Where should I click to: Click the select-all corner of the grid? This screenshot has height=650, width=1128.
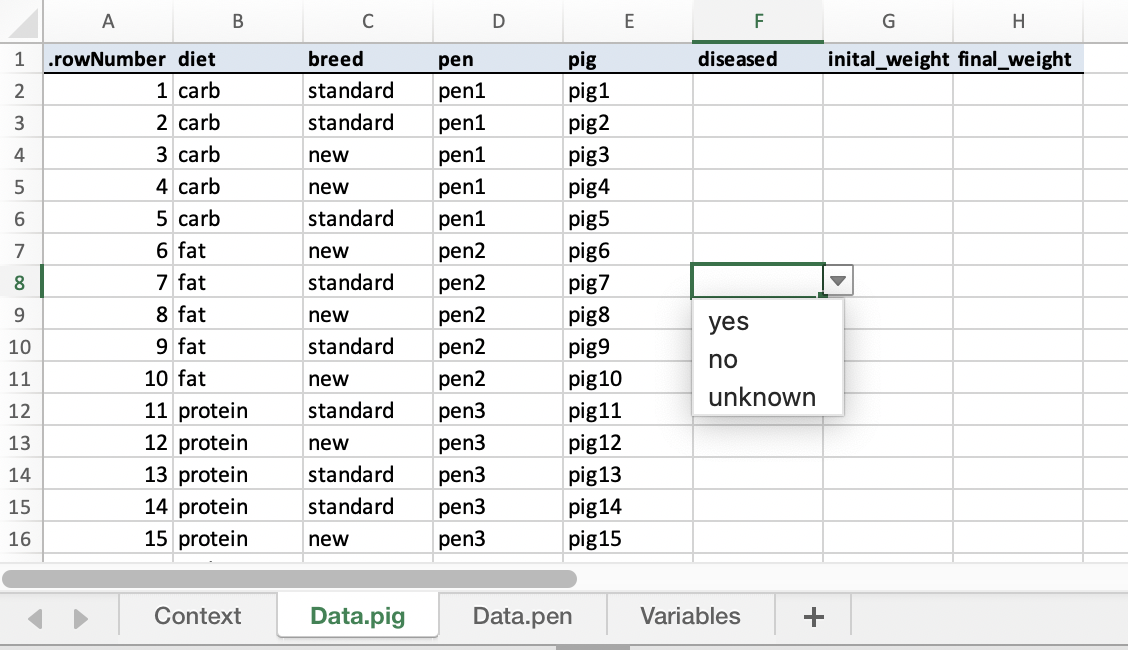[20, 21]
